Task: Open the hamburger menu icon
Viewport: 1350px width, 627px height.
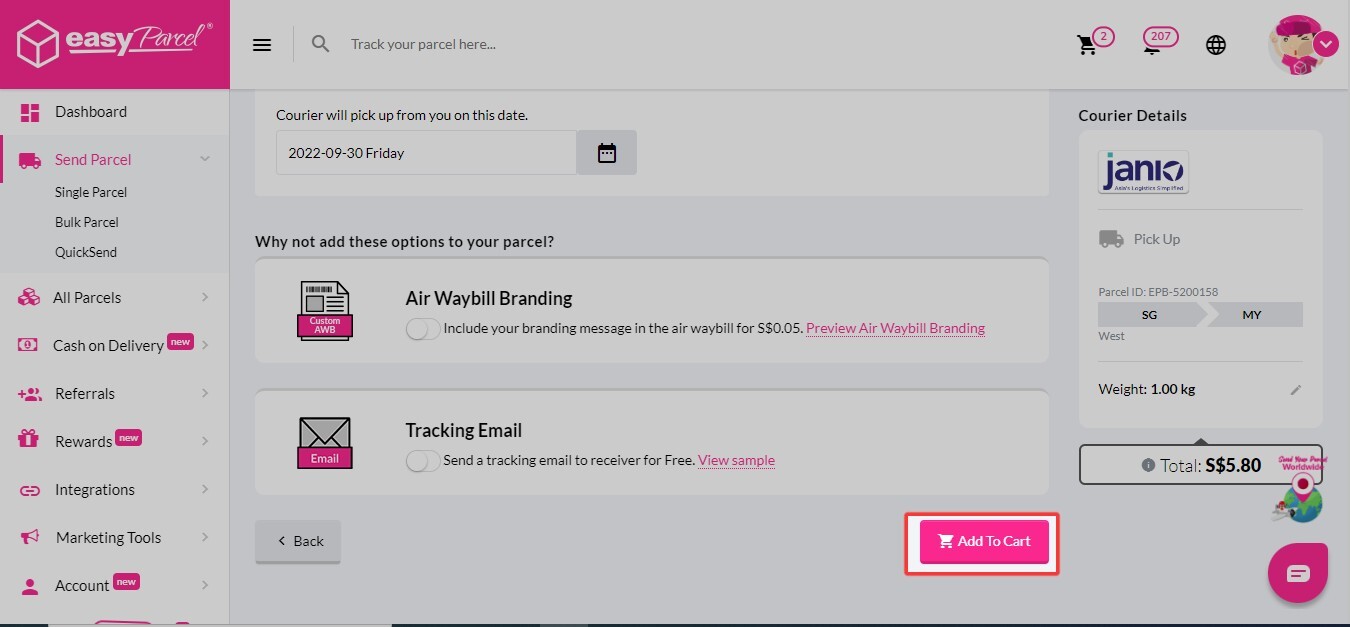Action: (262, 45)
